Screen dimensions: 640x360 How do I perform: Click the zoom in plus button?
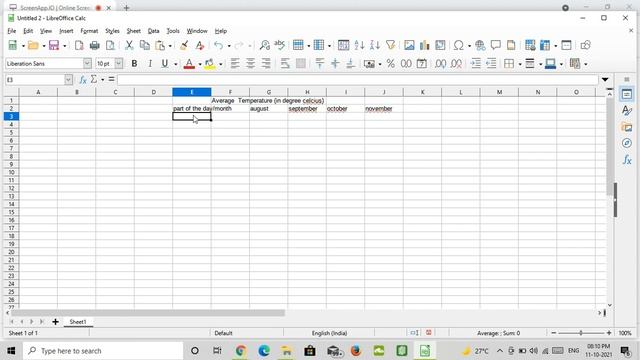coord(609,333)
